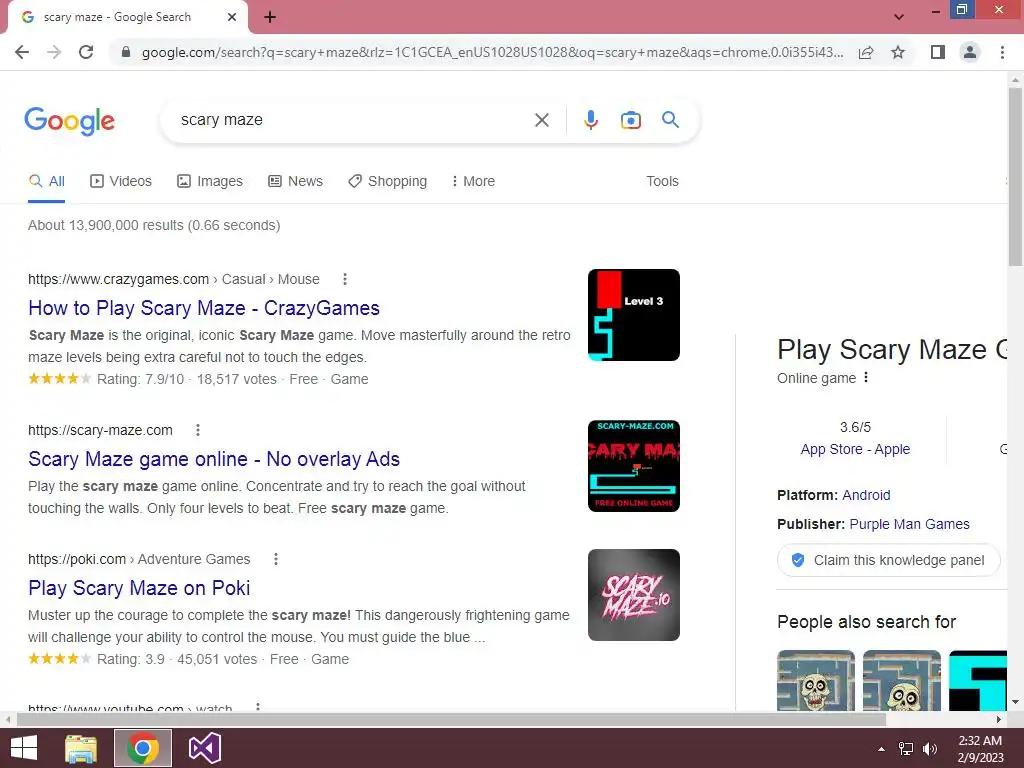The height and width of the screenshot is (768, 1024).
Task: Click the Google logo
Action: (69, 121)
